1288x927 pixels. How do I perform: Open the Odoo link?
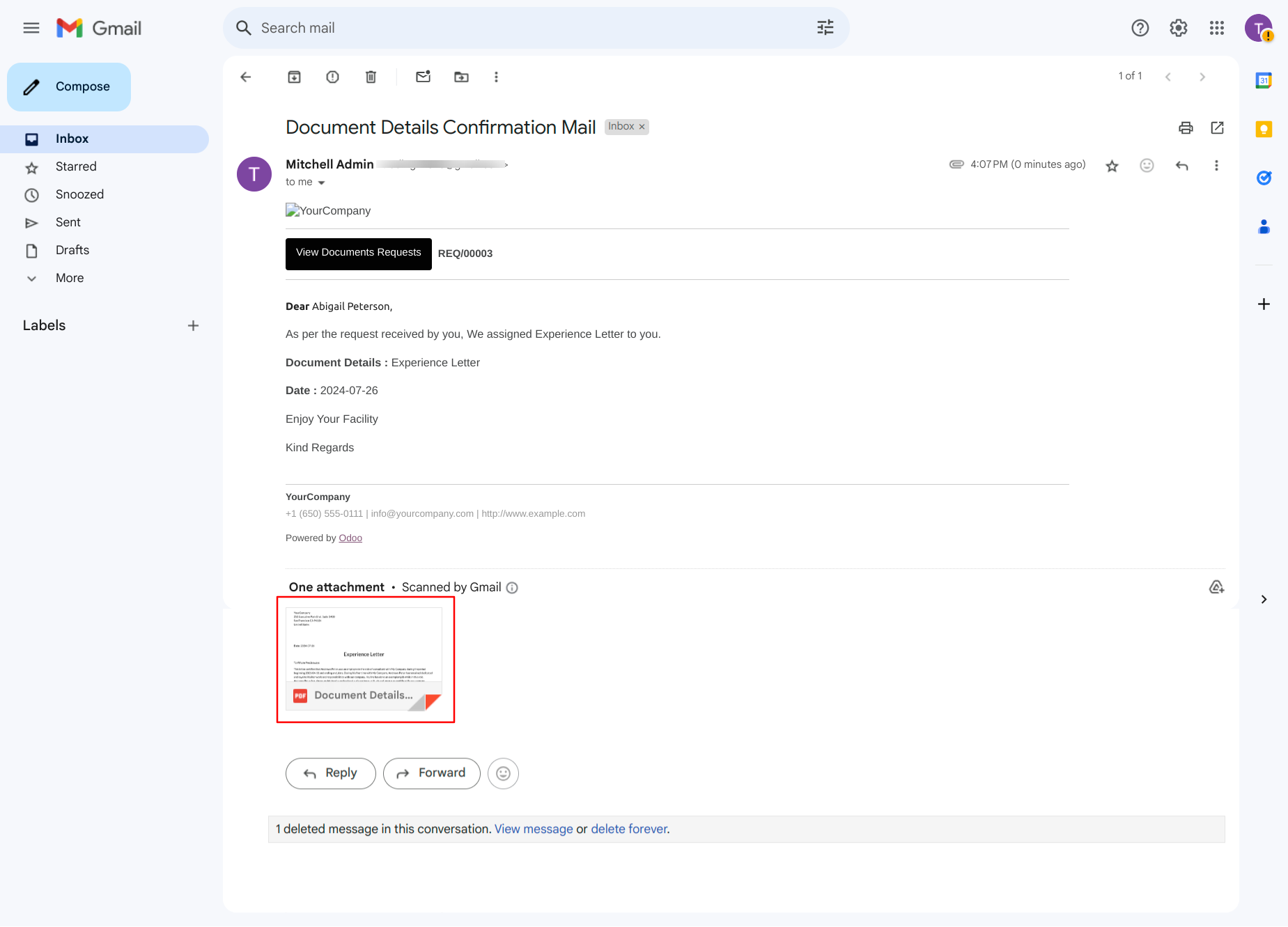(350, 538)
